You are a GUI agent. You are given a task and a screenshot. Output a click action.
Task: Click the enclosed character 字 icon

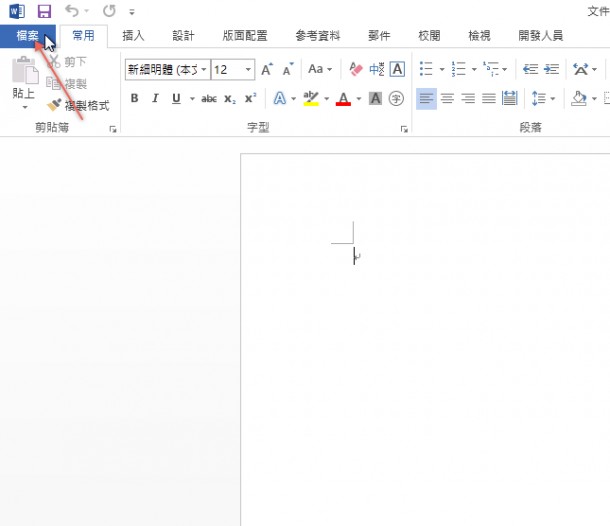396,98
